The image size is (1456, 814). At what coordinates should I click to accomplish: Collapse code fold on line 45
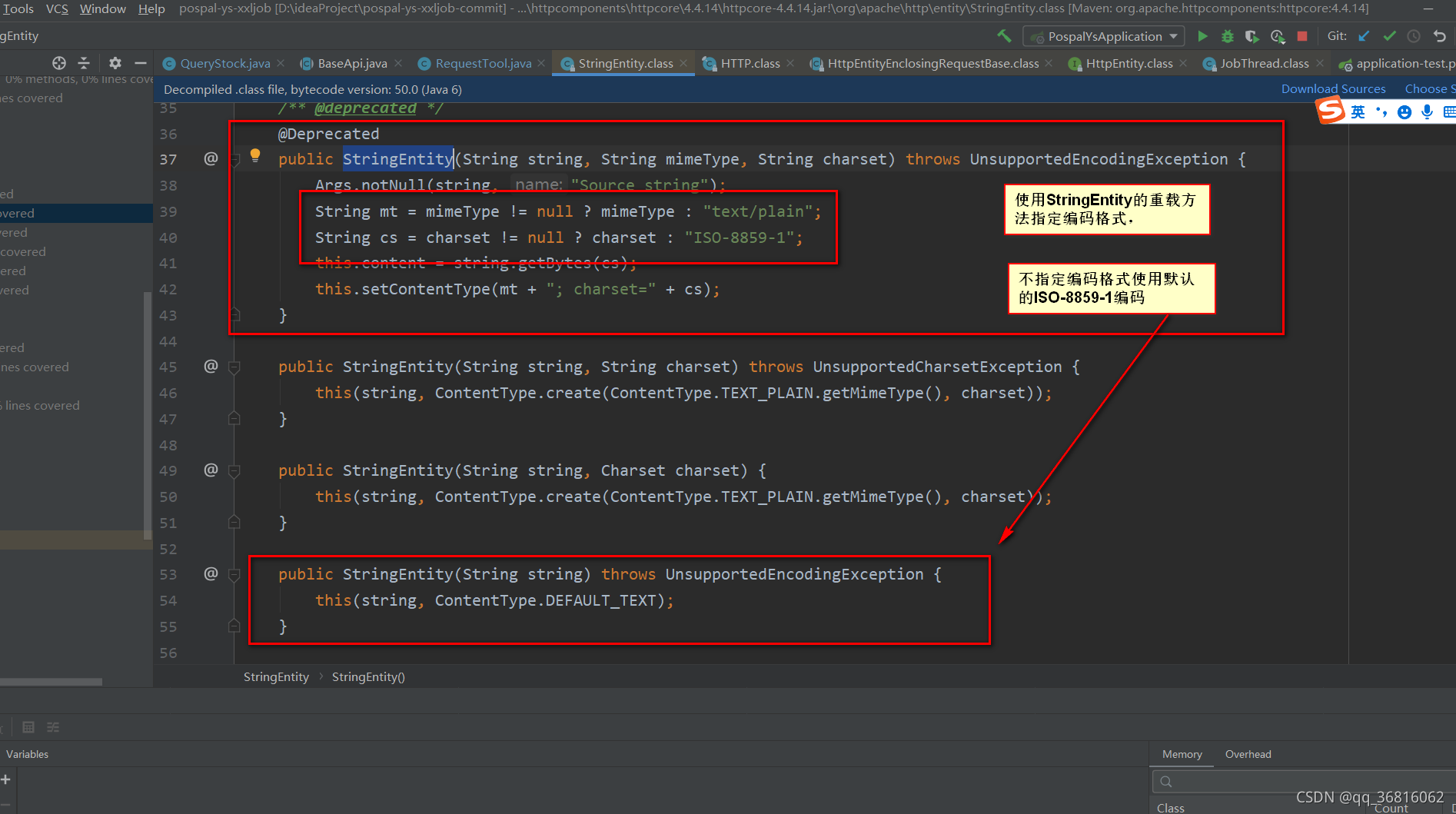[234, 367]
